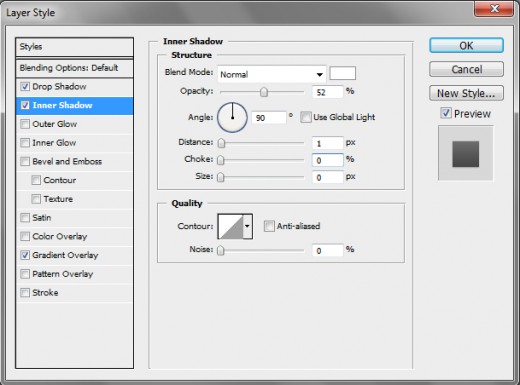Viewport: 520px width, 385px height.
Task: Click the Size value field
Action: coord(327,177)
